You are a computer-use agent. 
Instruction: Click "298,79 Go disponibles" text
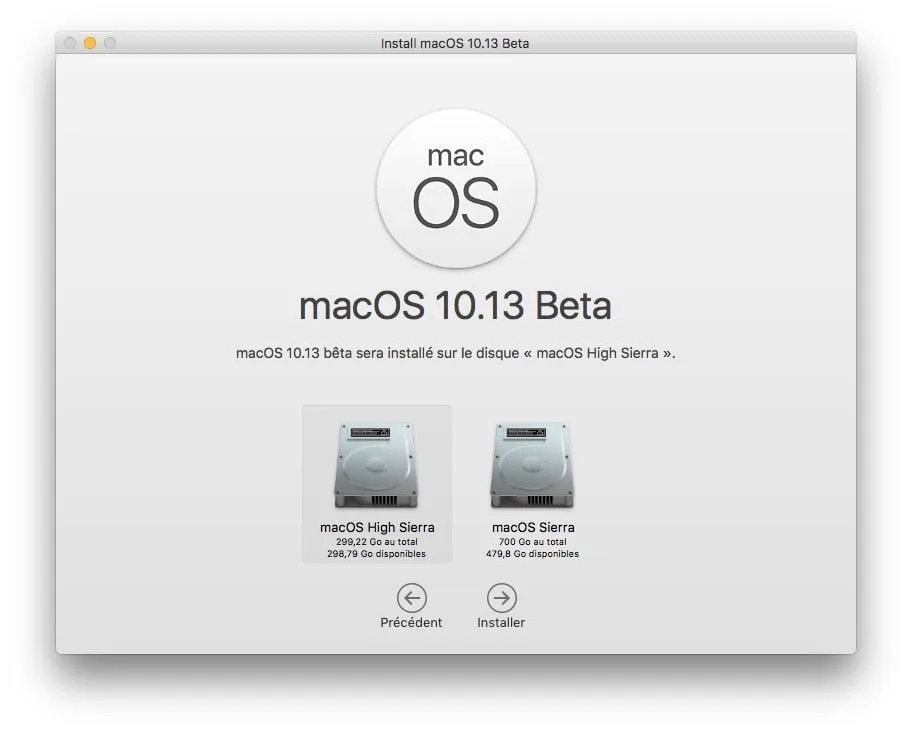click(x=376, y=554)
